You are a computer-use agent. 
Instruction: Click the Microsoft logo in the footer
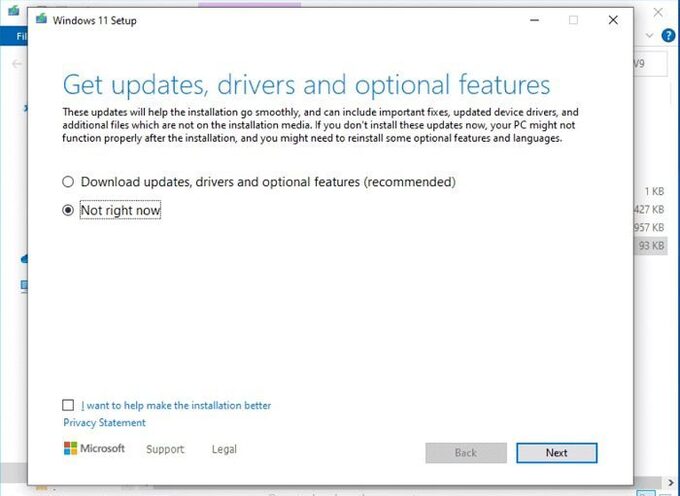(x=95, y=449)
